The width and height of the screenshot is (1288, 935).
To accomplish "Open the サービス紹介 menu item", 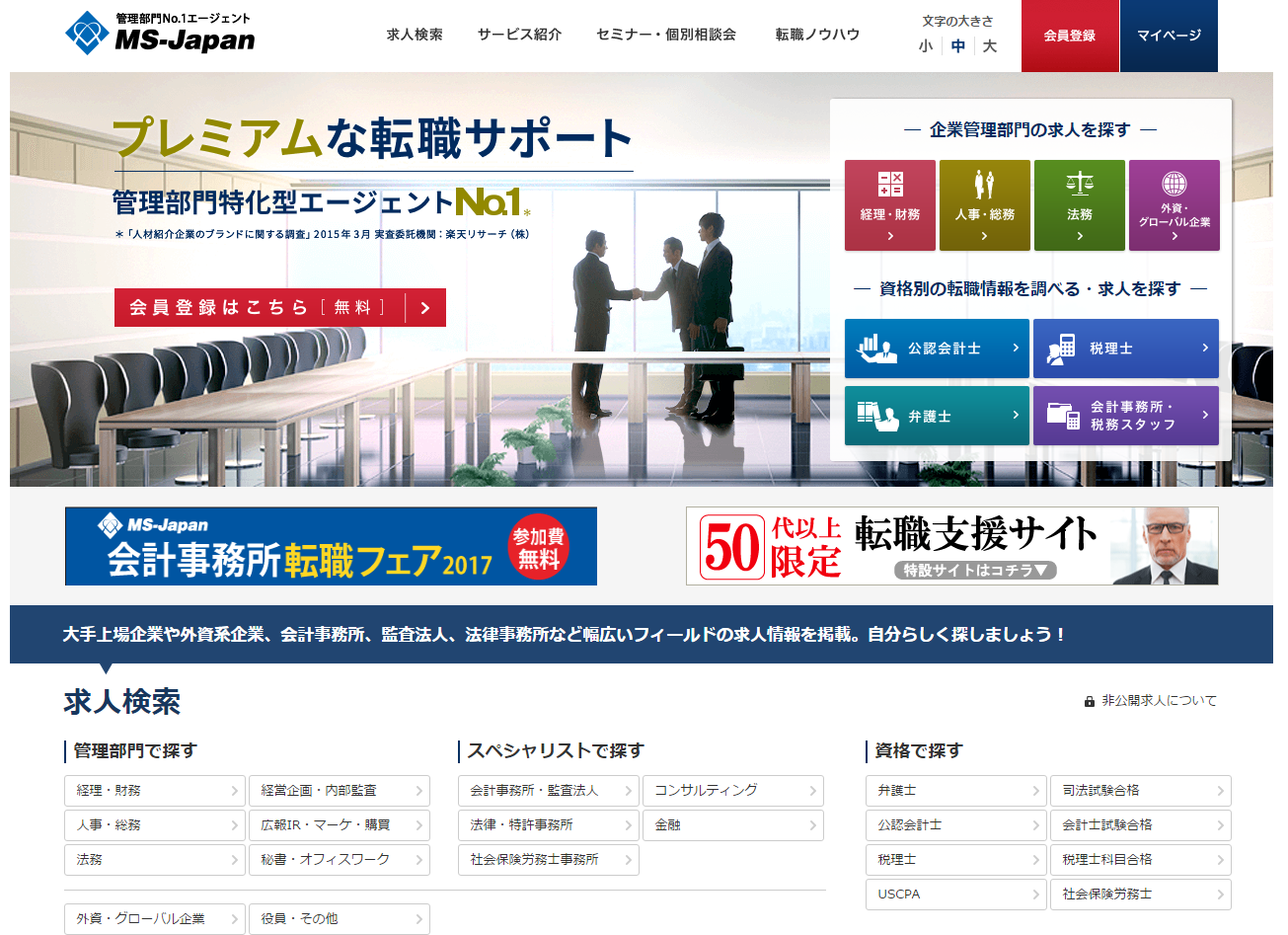I will click(x=519, y=35).
